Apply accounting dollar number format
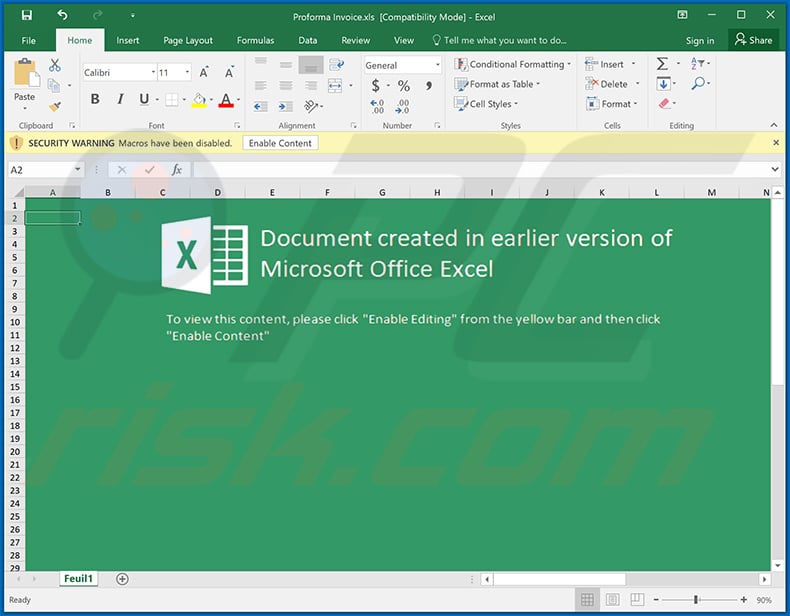Screen dimensions: 790x616 click(375, 86)
